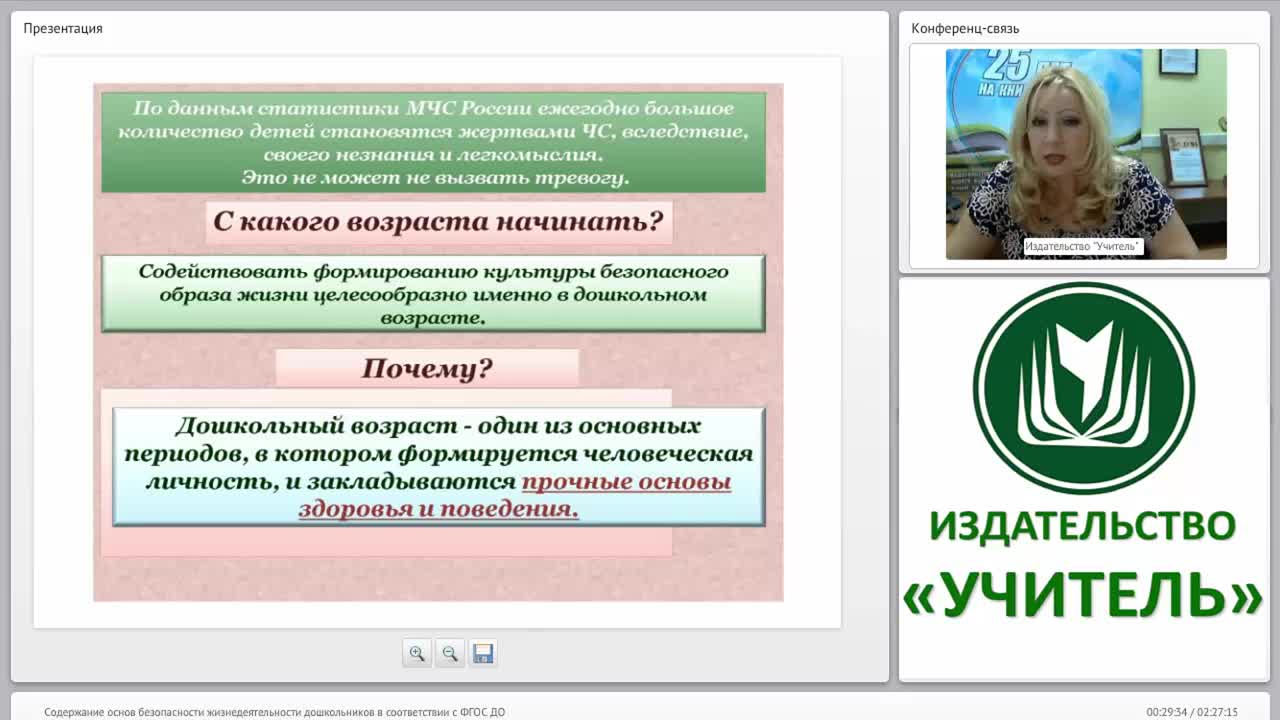Screen dimensions: 1280x720
Task: Click the elapsed time 00:29:34 / 02:27:15
Action: 1192,712
